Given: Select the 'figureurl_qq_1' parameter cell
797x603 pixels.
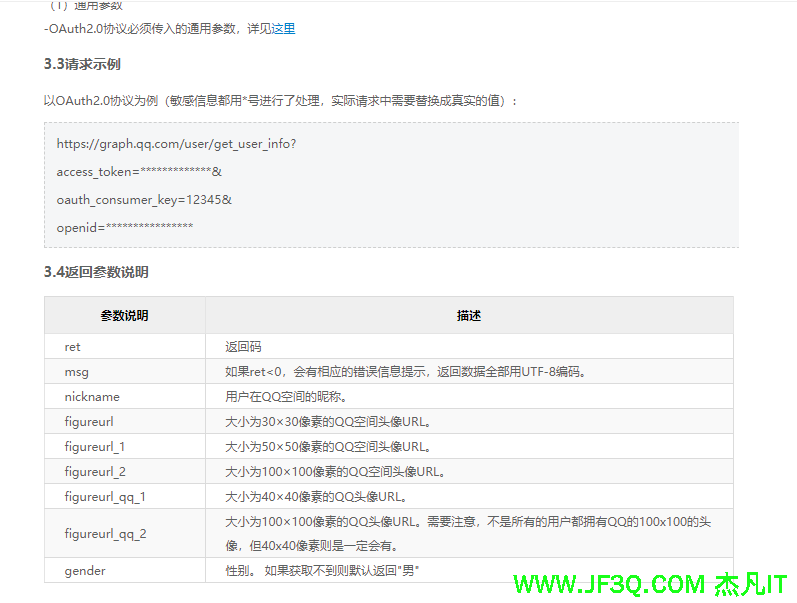Looking at the screenshot, I should [x=105, y=497].
